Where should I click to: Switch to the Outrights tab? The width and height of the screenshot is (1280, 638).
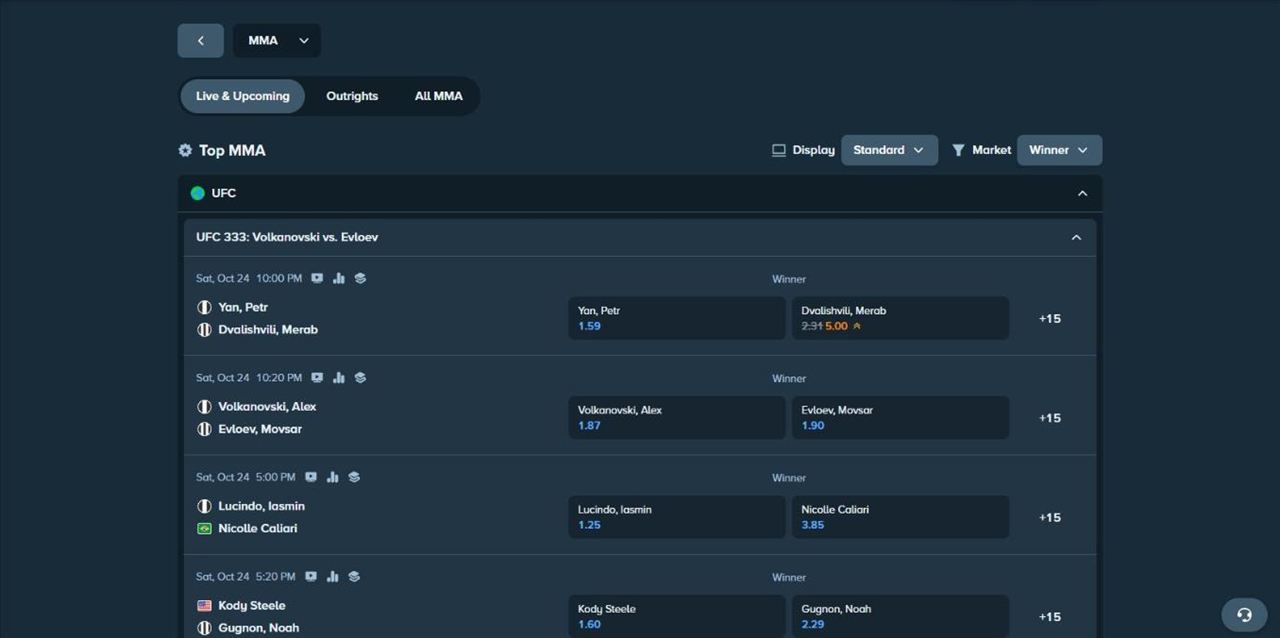(352, 96)
